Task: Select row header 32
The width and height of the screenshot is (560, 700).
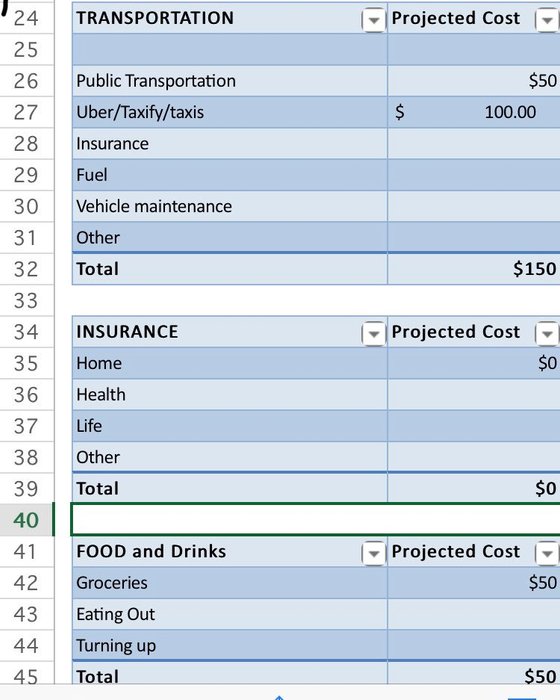Action: pyautogui.click(x=26, y=269)
